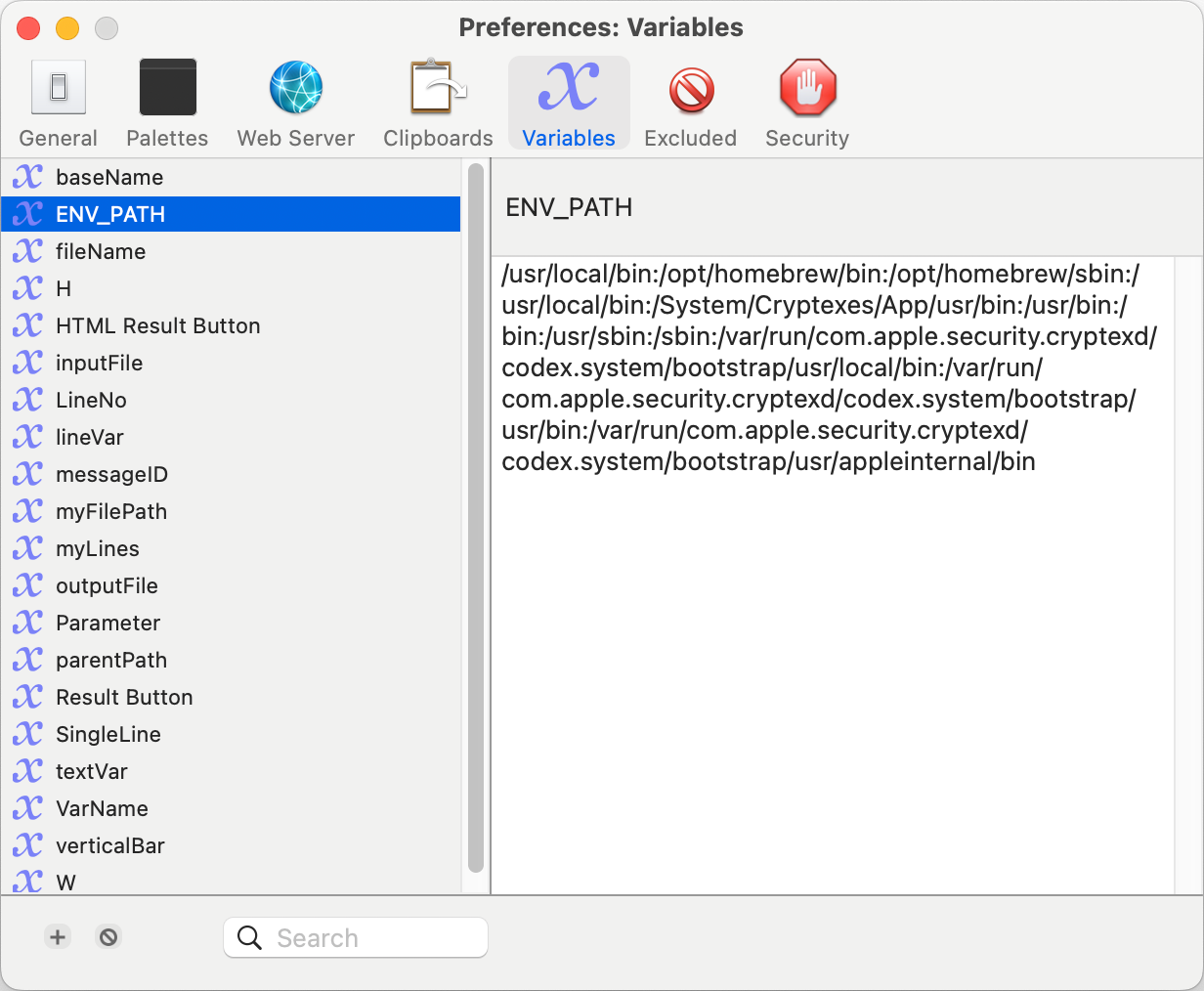This screenshot has height=991, width=1204.
Task: Click the icon beside the parentPath variable
Action: pos(28,660)
